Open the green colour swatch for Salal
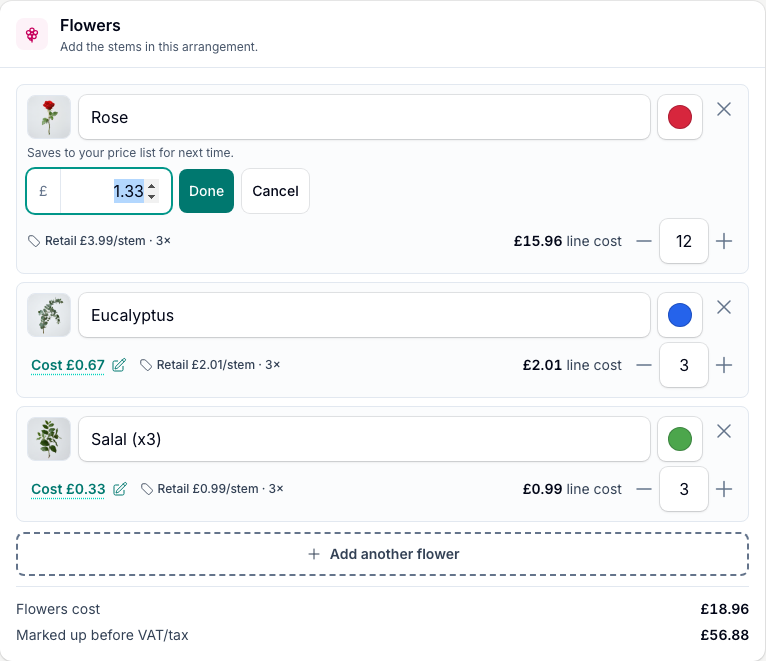This screenshot has height=661, width=766. tap(680, 439)
